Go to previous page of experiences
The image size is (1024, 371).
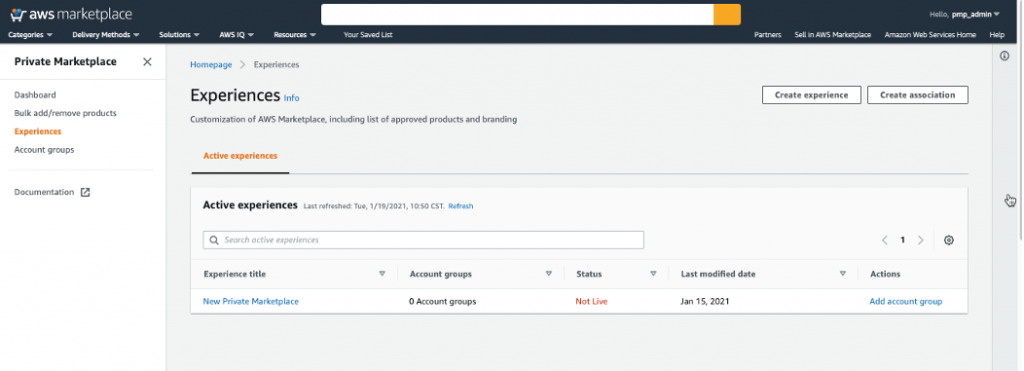coord(885,240)
